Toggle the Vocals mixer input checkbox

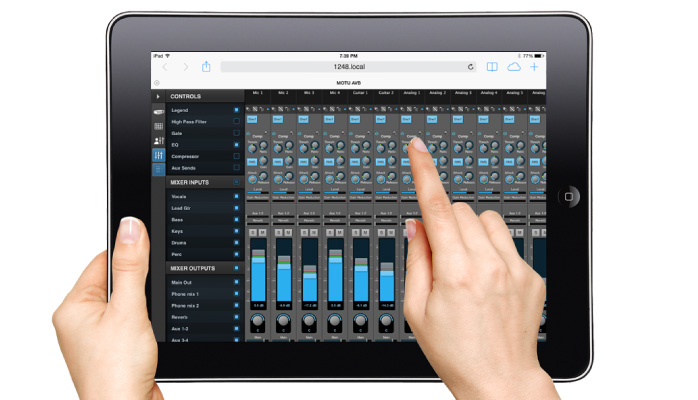point(236,196)
